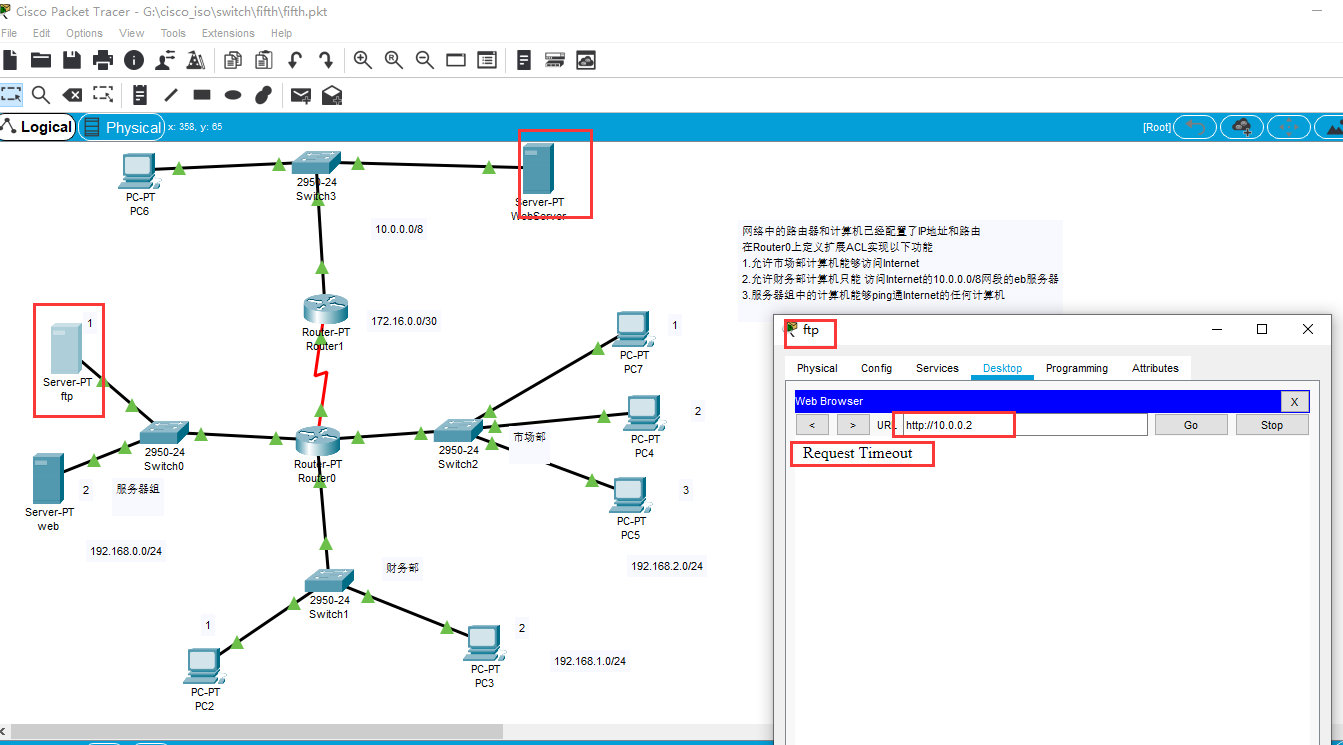
Task: Zoom in on the workspace
Action: point(363,60)
